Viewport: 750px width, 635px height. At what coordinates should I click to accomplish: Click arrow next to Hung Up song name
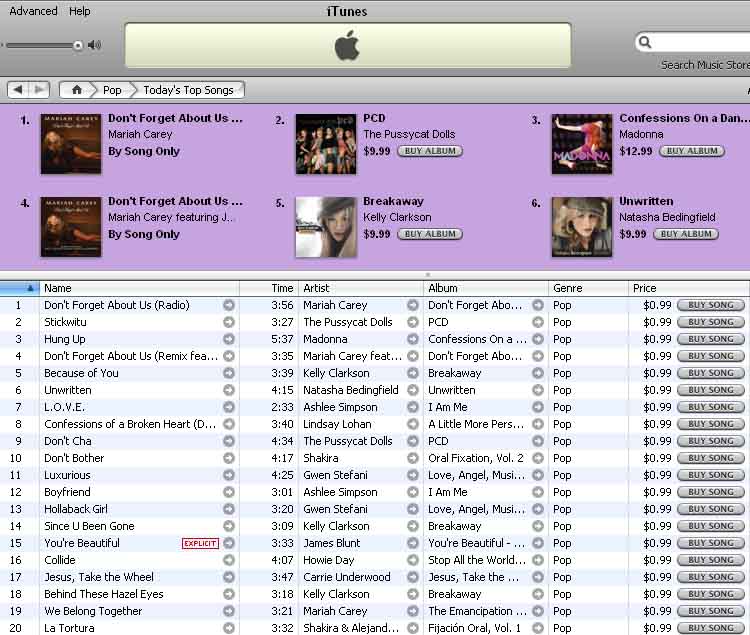click(229, 339)
